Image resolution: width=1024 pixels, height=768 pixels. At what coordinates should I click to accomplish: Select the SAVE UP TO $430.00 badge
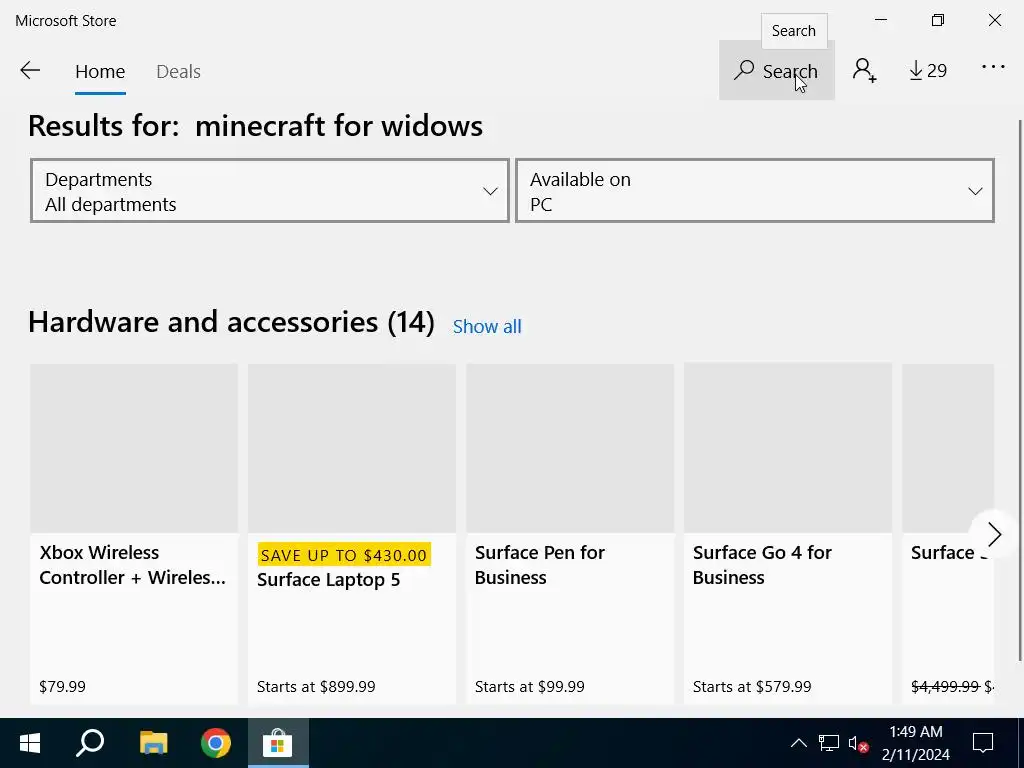click(x=344, y=555)
